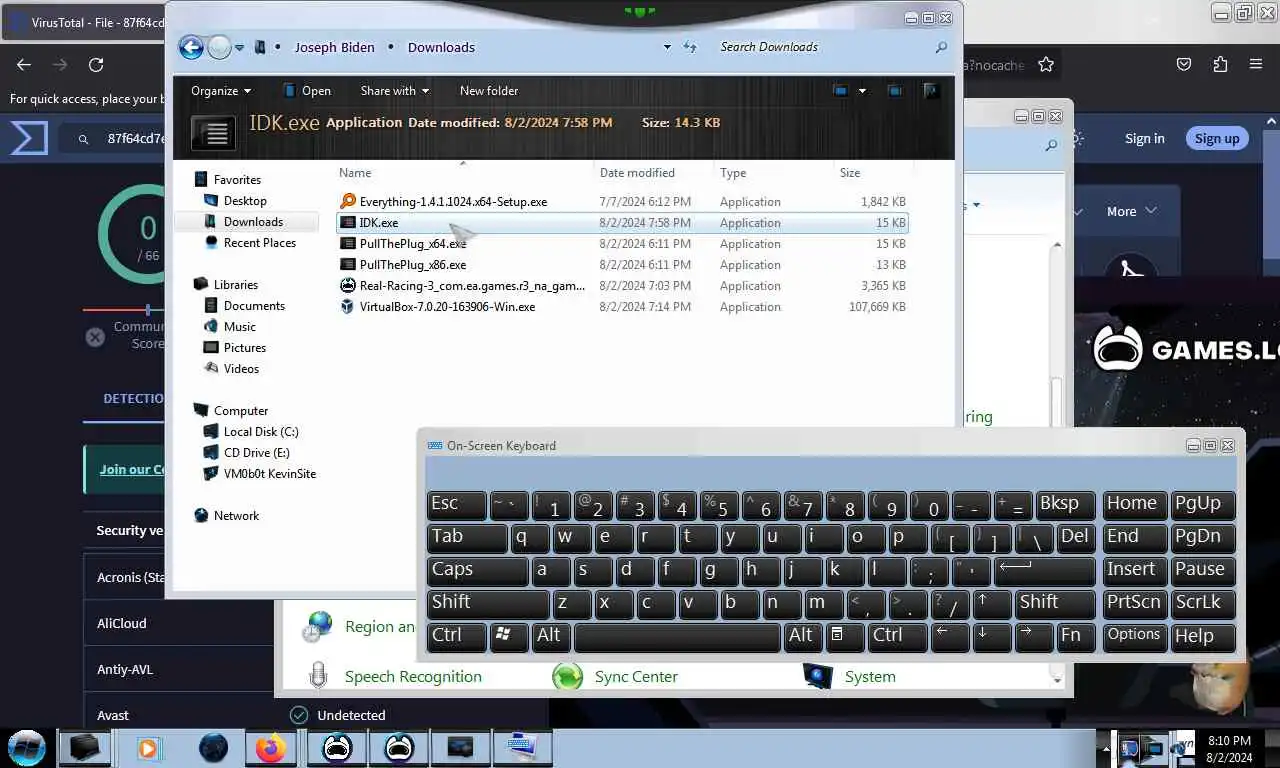This screenshot has height=768, width=1280.
Task: Open VM0b0t KevinSite drive
Action: (270, 474)
